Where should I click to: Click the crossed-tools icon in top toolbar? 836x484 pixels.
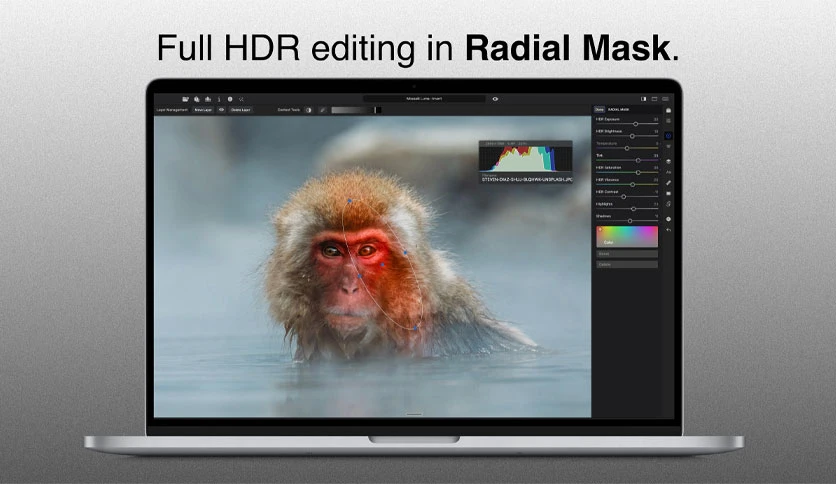[242, 99]
